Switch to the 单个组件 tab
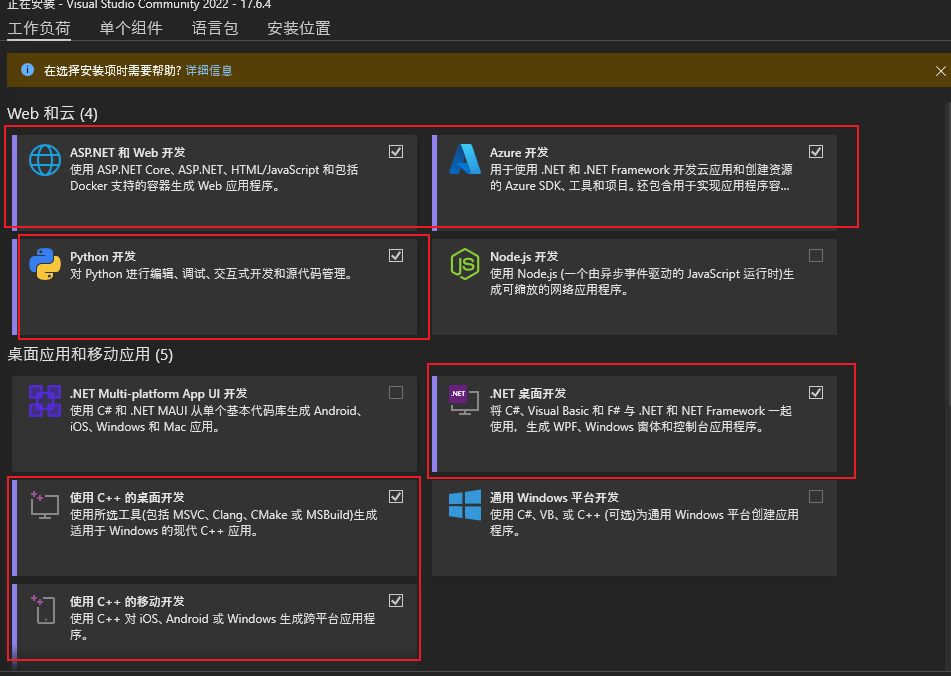 click(131, 28)
